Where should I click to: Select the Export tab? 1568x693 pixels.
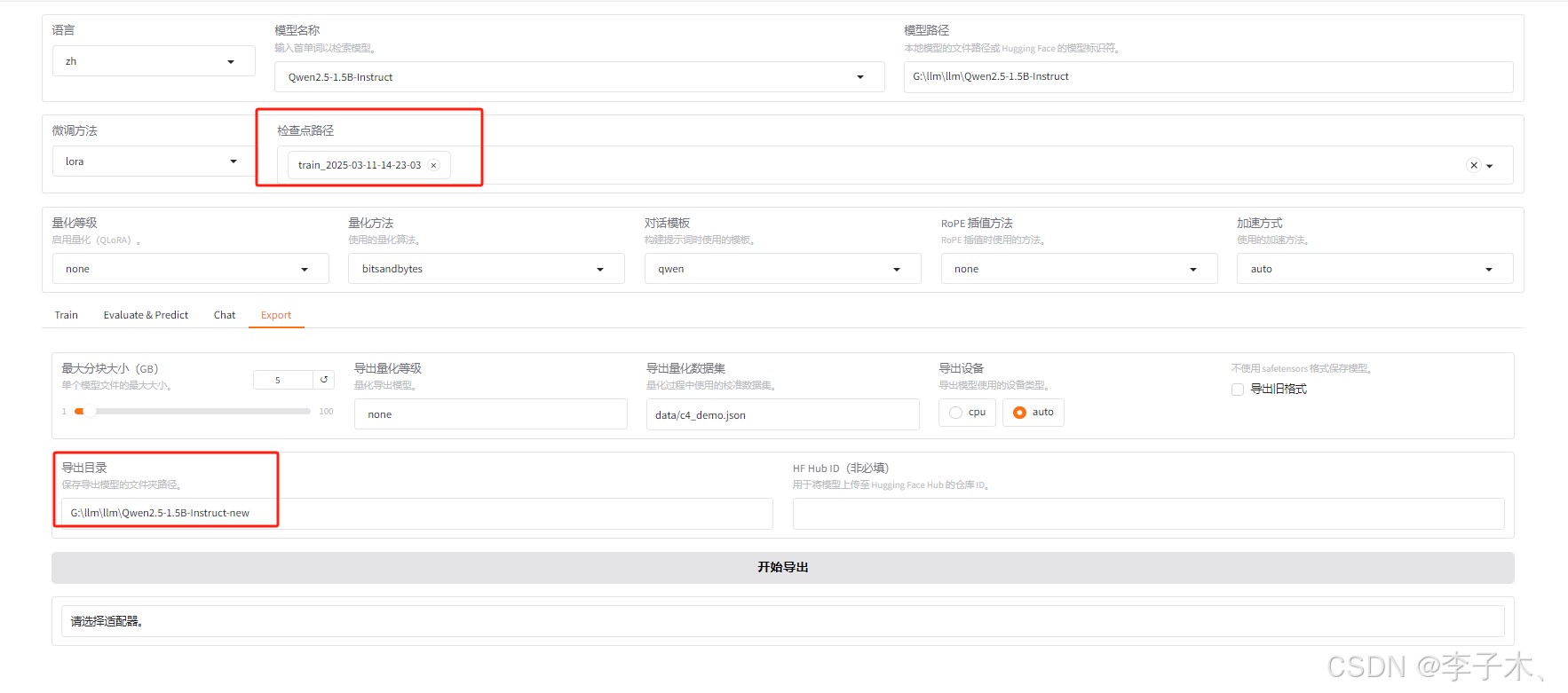click(x=276, y=315)
